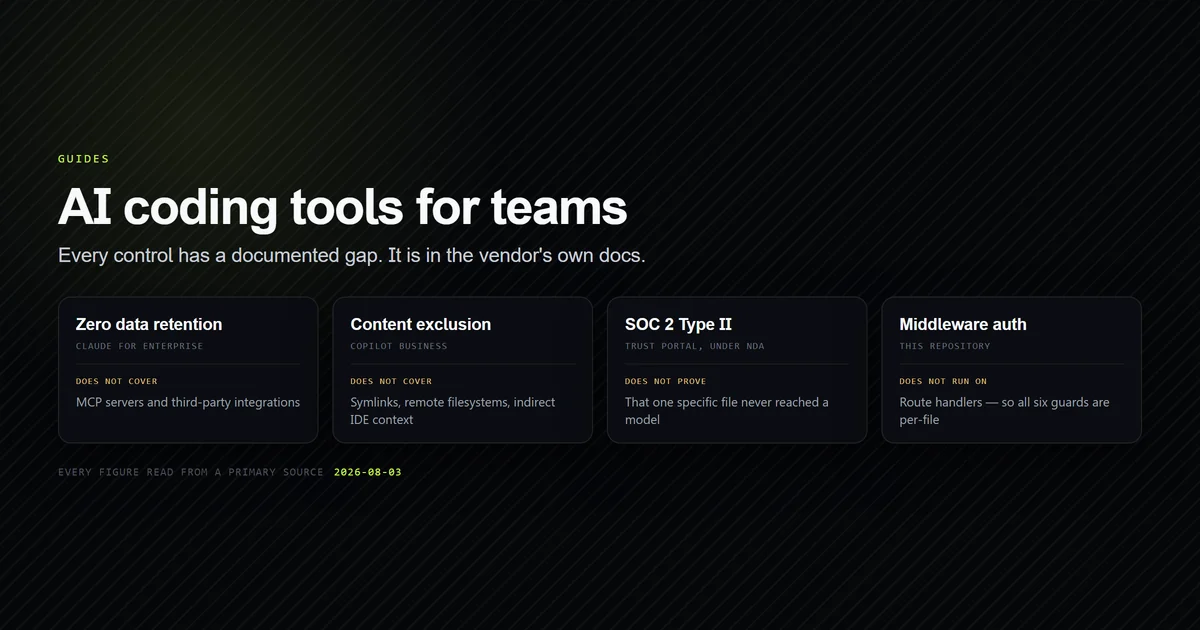Open the SOC 2 Type II card title
The width and height of the screenshot is (1200, 630).
[679, 324]
